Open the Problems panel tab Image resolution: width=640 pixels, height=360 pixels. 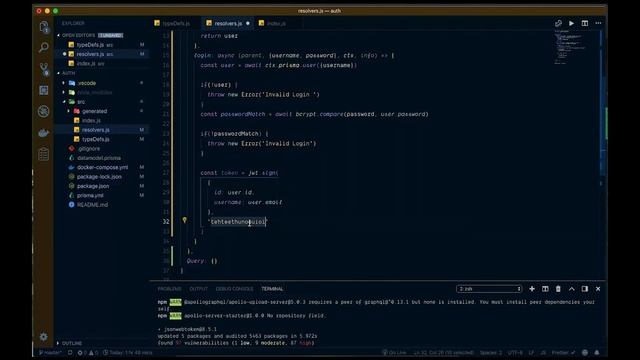point(169,289)
